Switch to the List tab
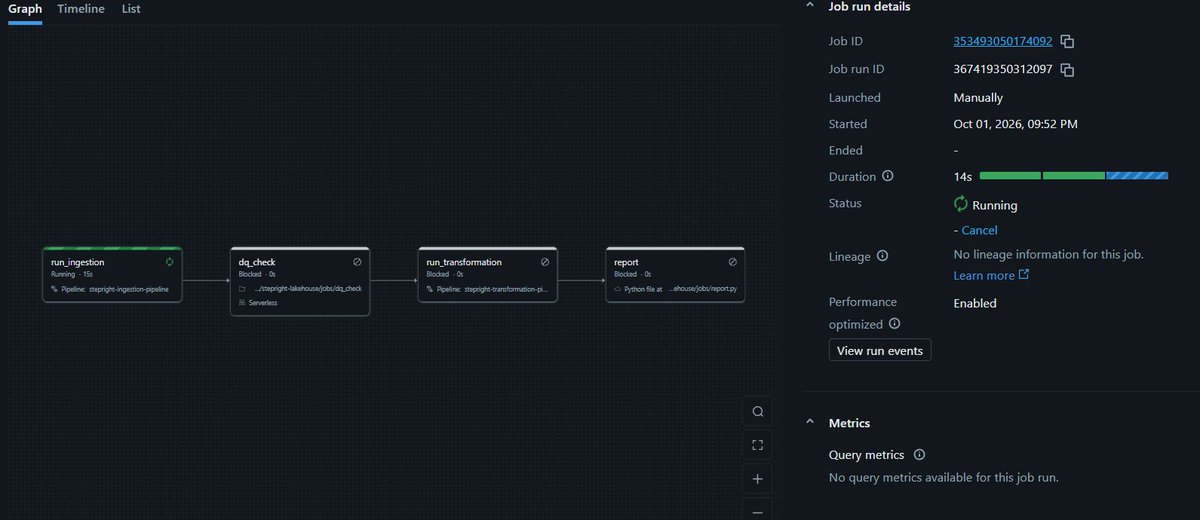Screen dimensions: 1200x520 pyautogui.click(x=131, y=9)
